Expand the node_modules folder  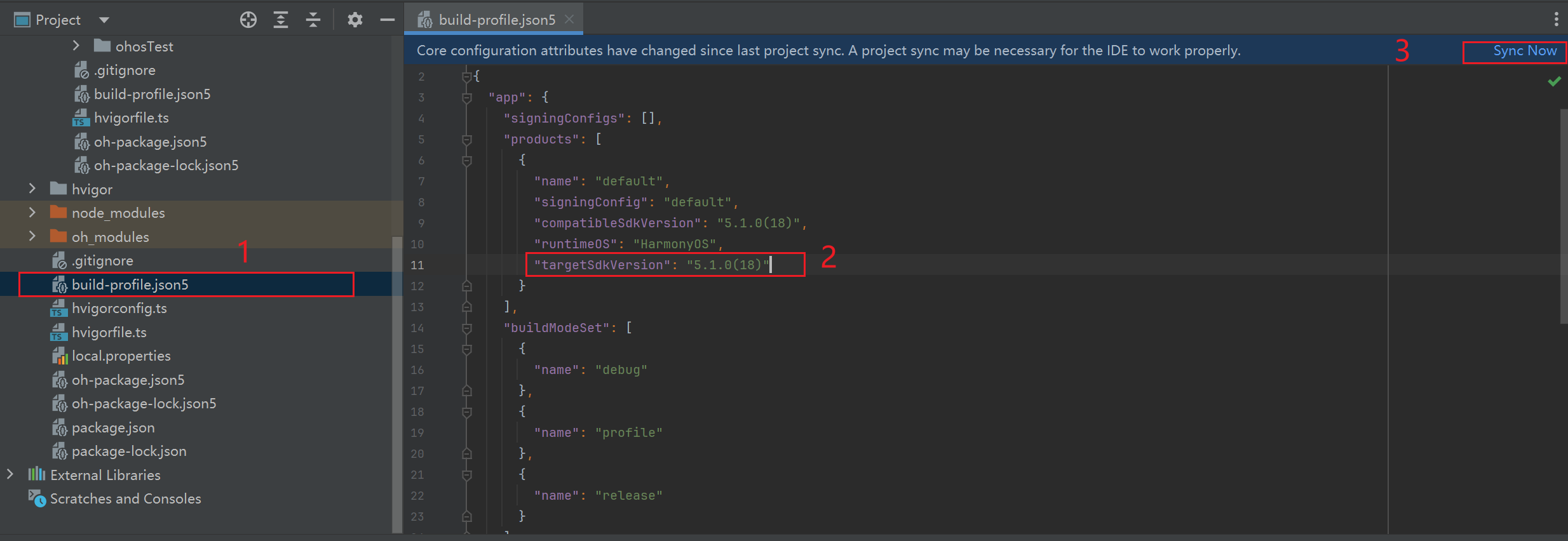point(32,213)
